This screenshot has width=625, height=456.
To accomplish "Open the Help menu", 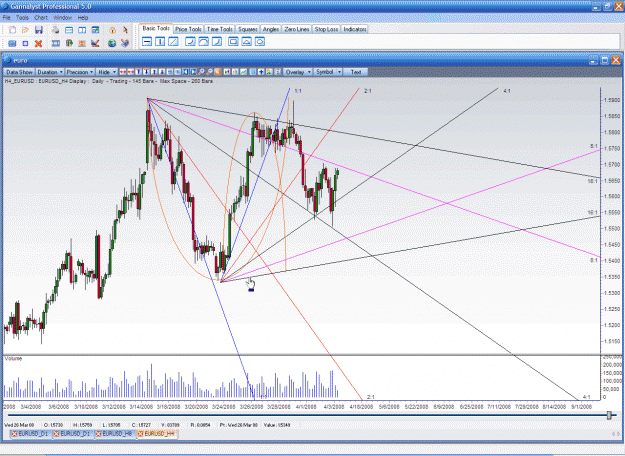I will [x=83, y=18].
